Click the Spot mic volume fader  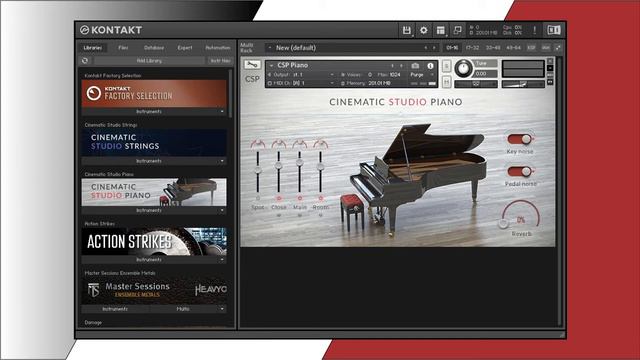pos(258,169)
